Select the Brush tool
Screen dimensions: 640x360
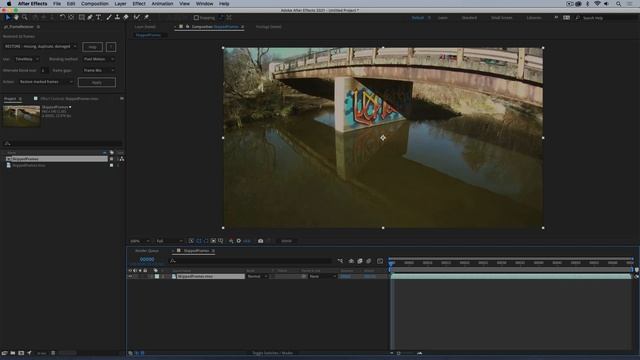click(109, 18)
